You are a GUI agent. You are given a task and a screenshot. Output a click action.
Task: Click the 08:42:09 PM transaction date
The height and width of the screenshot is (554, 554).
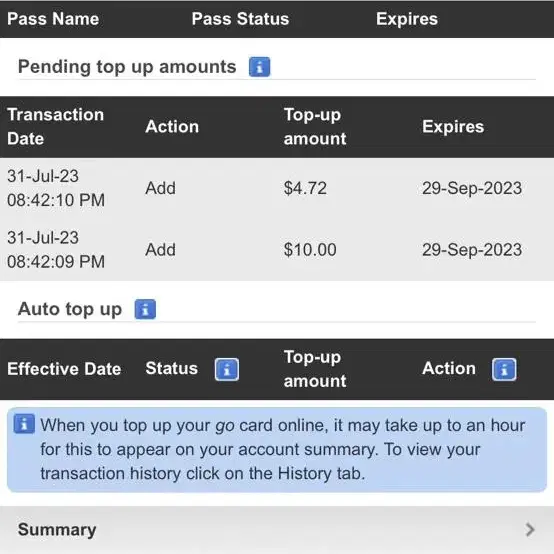56,249
